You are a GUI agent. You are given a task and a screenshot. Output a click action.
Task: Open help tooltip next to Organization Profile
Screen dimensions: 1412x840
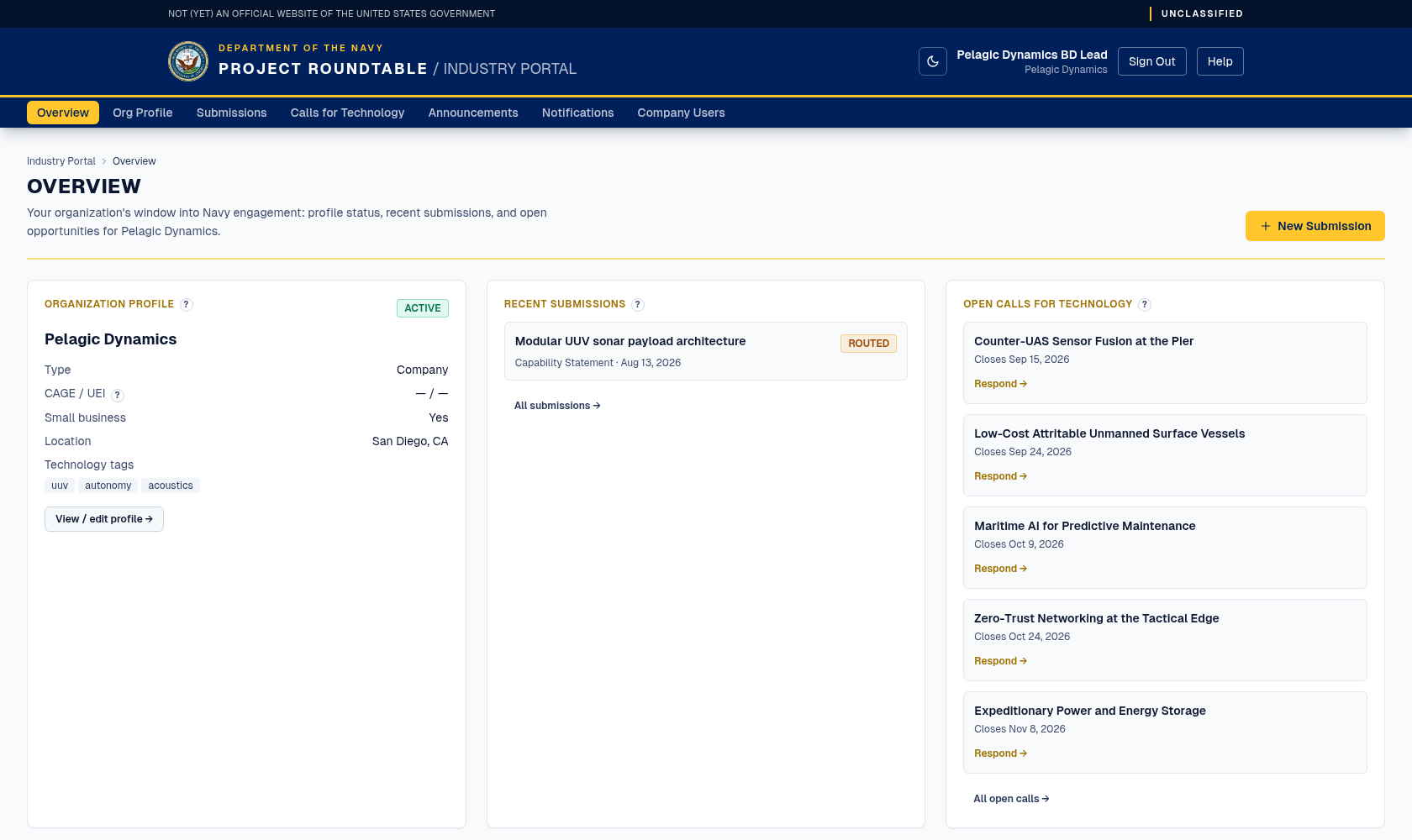(x=187, y=305)
